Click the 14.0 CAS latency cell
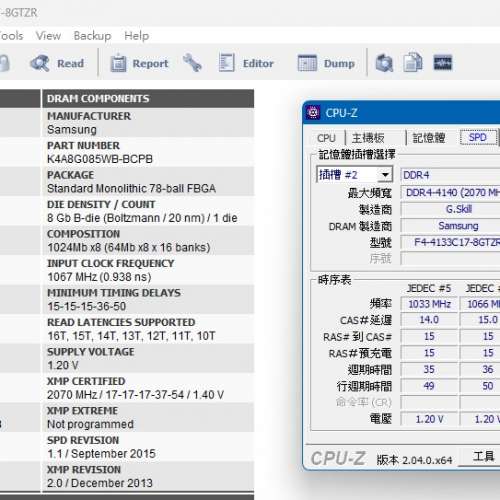This screenshot has width=500, height=500. [x=429, y=320]
